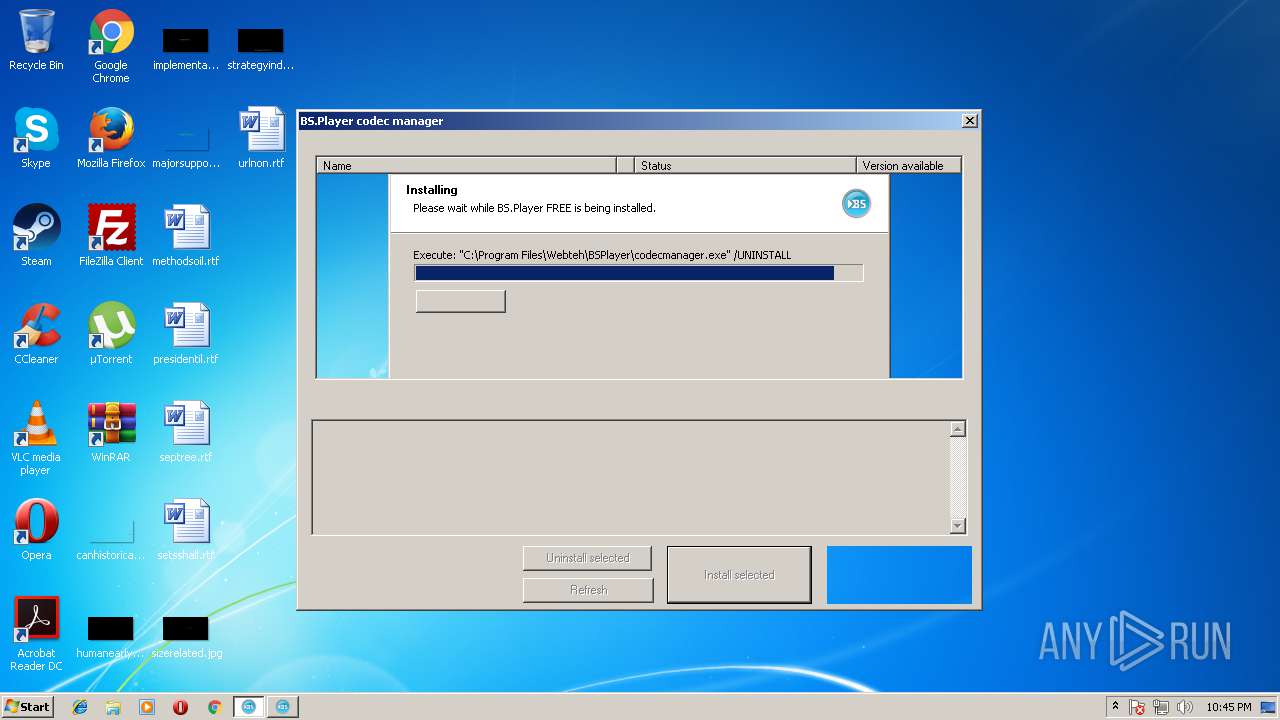Screen dimensions: 1280x720
Task: Click the installation progress bar
Action: pyautogui.click(x=638, y=273)
